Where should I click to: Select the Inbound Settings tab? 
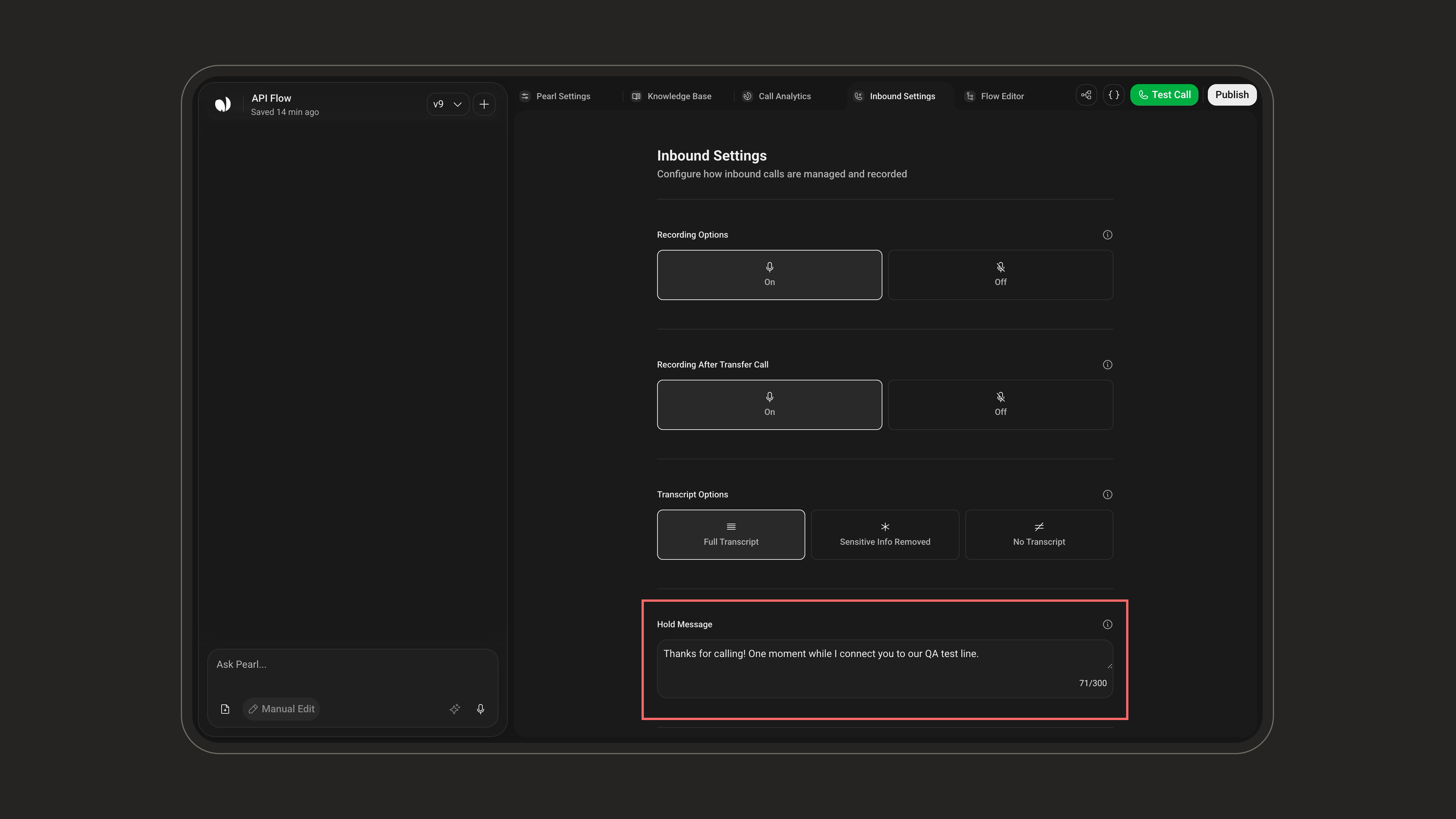click(895, 96)
